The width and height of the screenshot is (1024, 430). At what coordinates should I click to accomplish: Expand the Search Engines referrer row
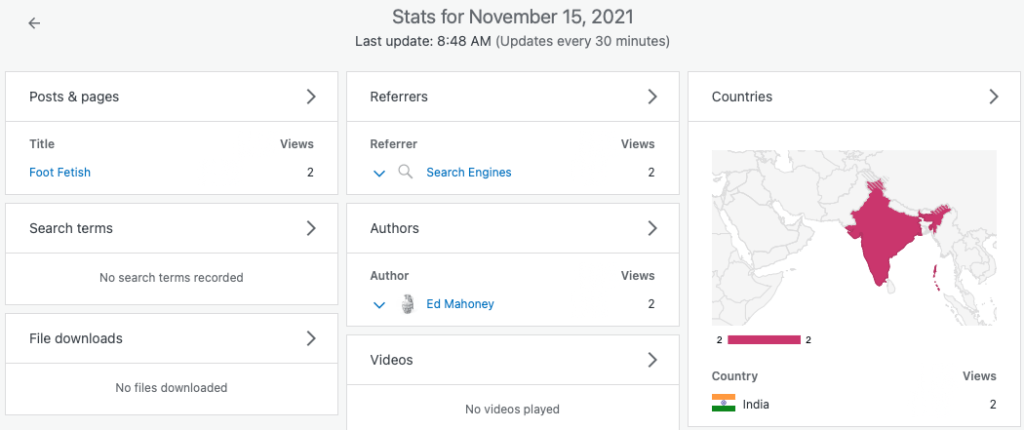click(379, 173)
